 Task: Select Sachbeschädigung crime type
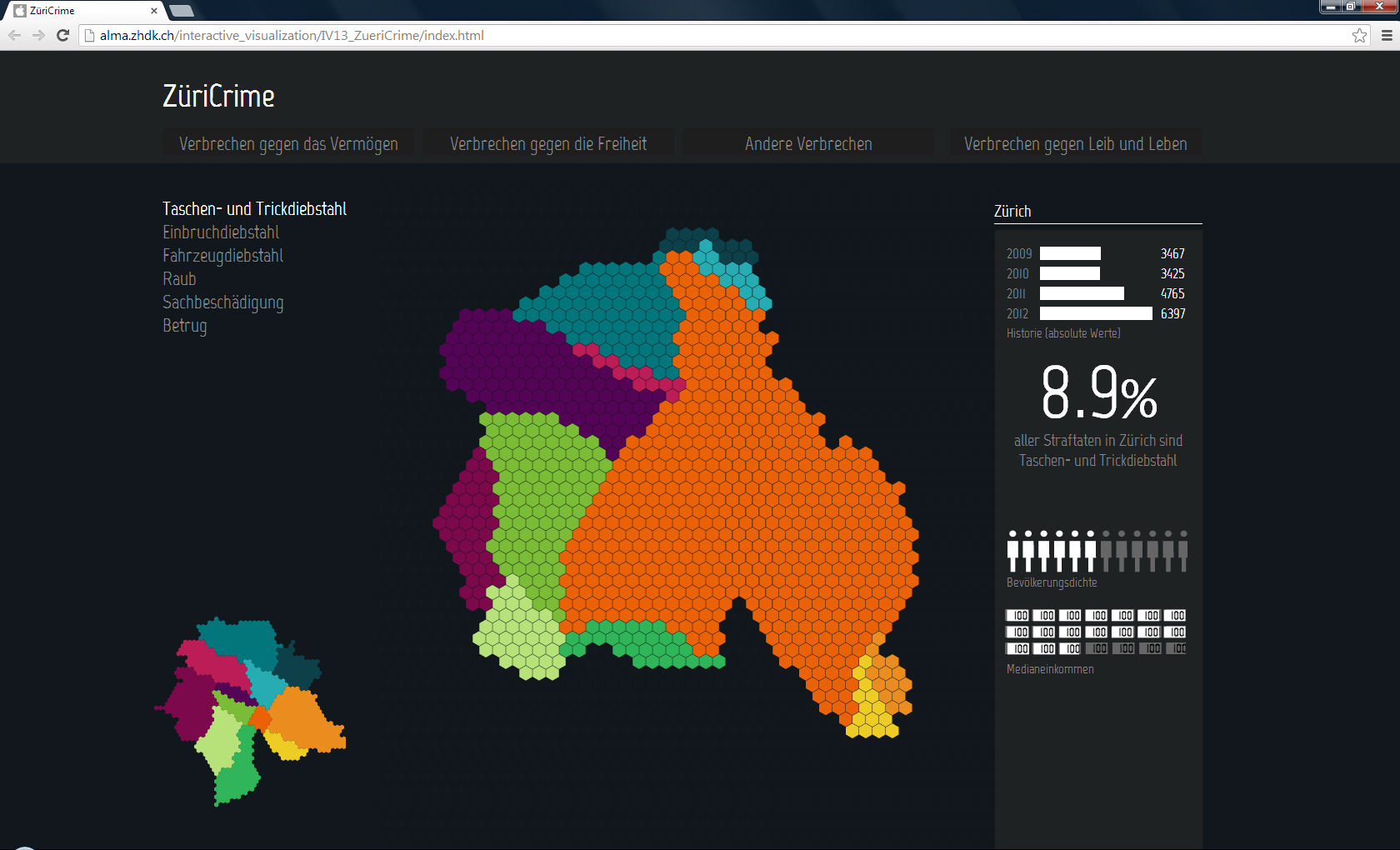[222, 302]
